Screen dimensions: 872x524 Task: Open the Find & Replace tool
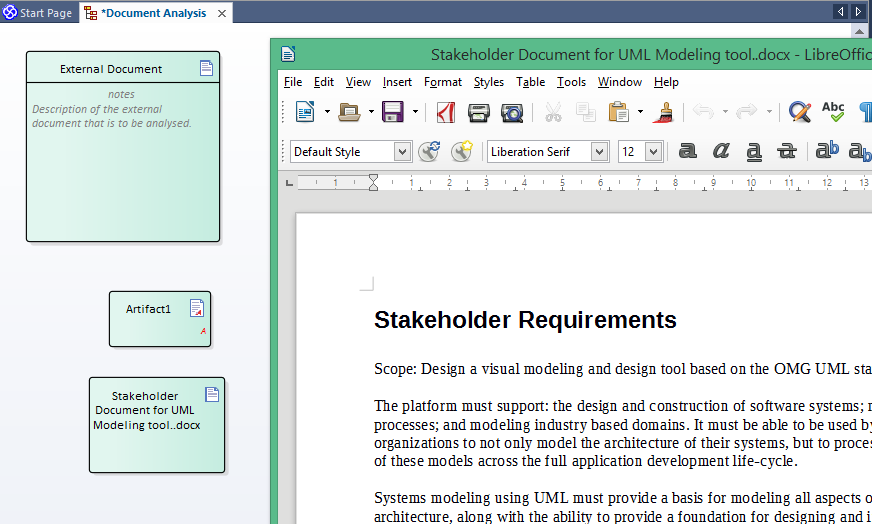799,112
